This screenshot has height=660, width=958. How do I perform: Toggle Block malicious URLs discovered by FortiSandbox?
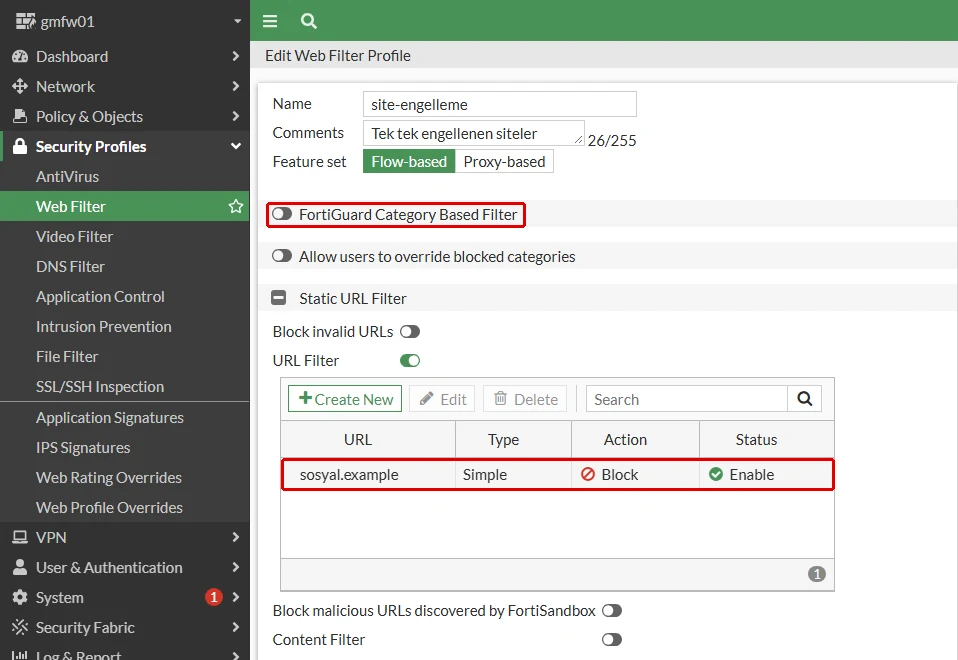pos(612,610)
